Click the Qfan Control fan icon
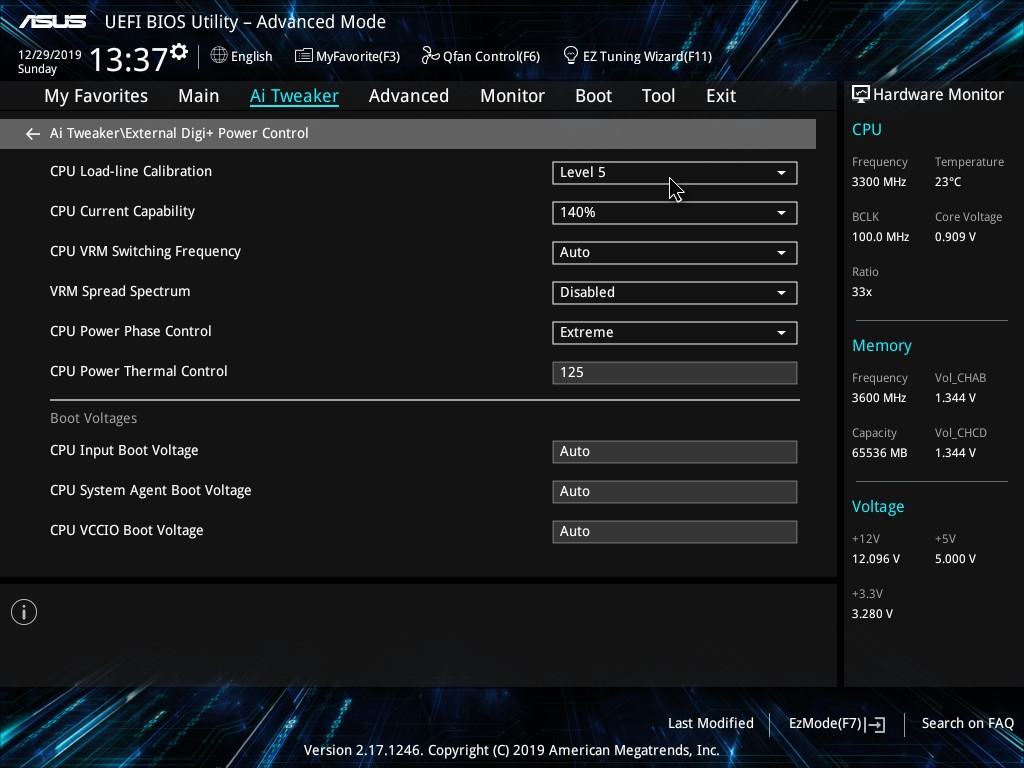 (x=430, y=56)
